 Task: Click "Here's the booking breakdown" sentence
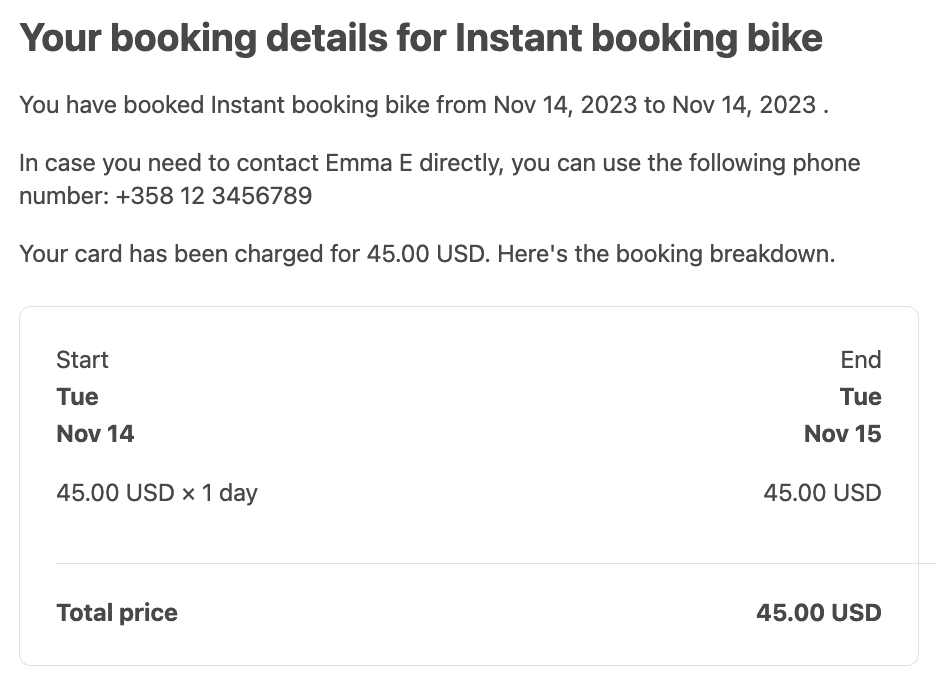tap(665, 254)
